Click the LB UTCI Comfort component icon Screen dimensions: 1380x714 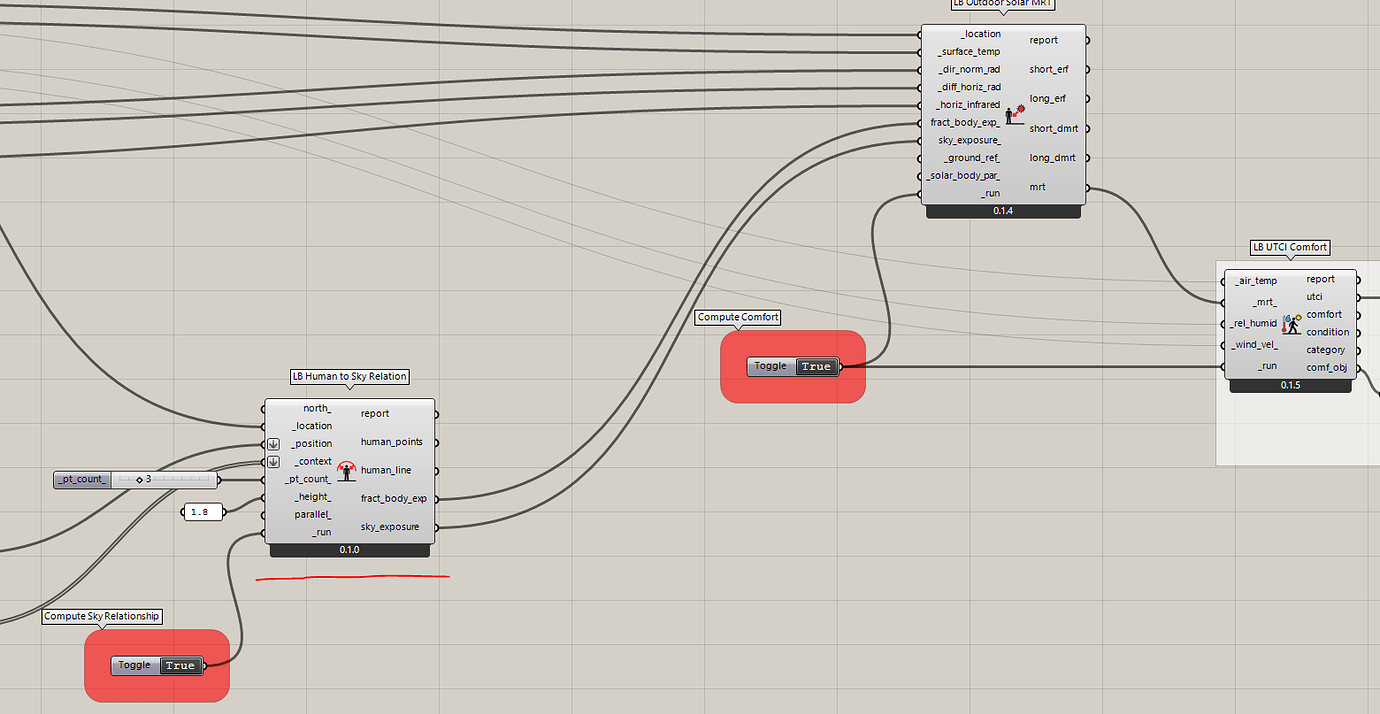tap(1292, 323)
